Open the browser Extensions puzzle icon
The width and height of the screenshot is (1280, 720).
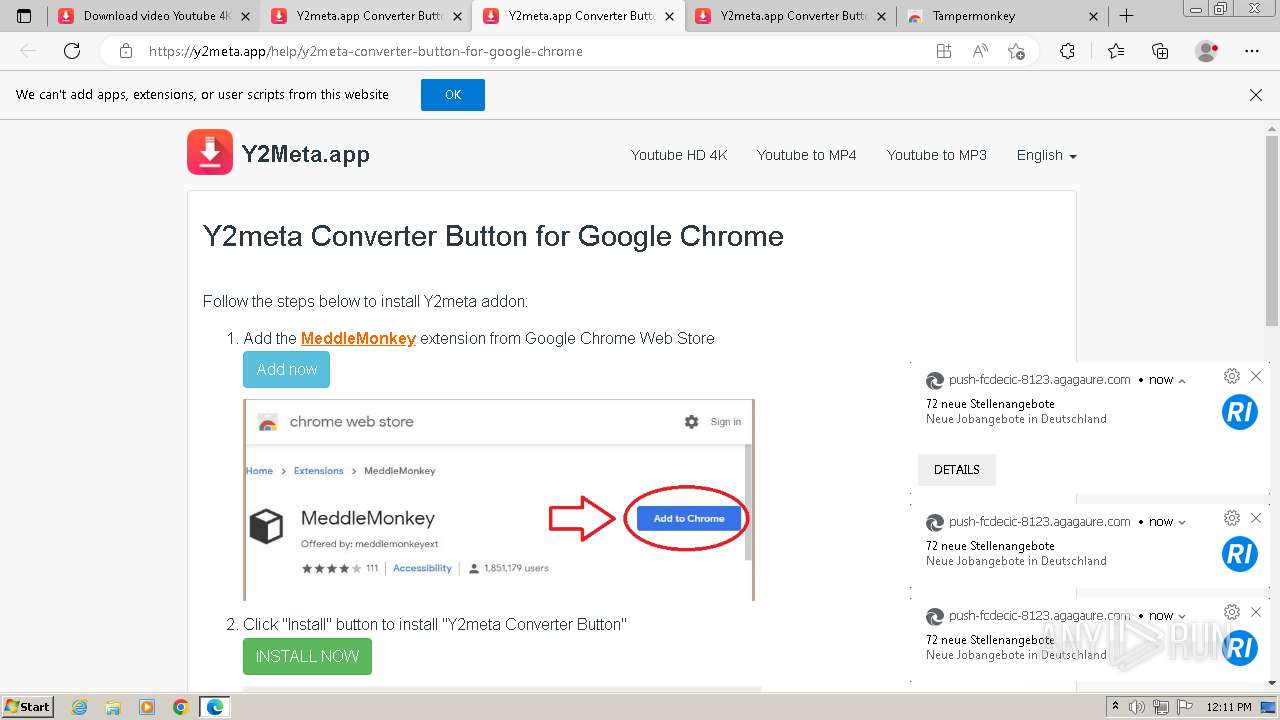[1067, 51]
